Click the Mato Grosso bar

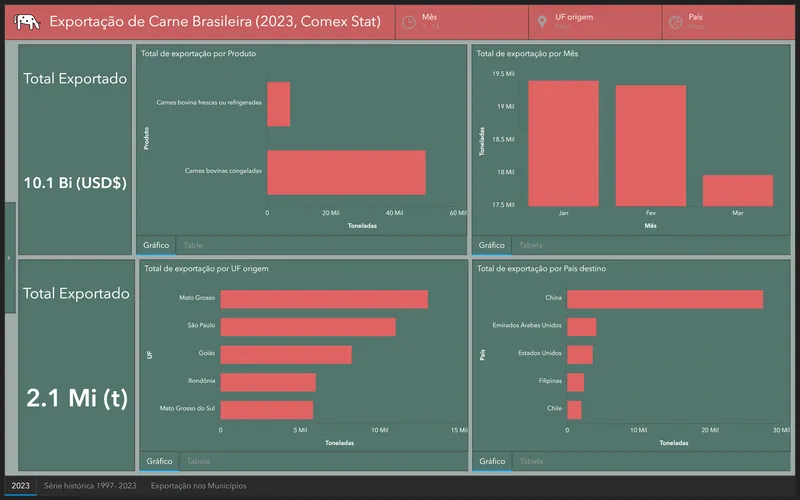pyautogui.click(x=324, y=299)
